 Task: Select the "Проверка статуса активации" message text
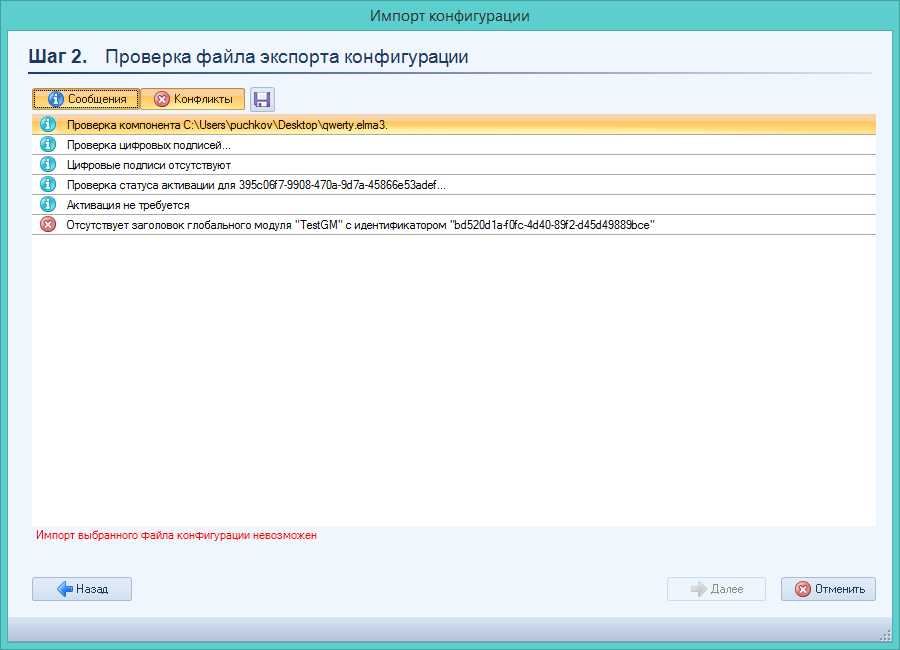pos(256,185)
